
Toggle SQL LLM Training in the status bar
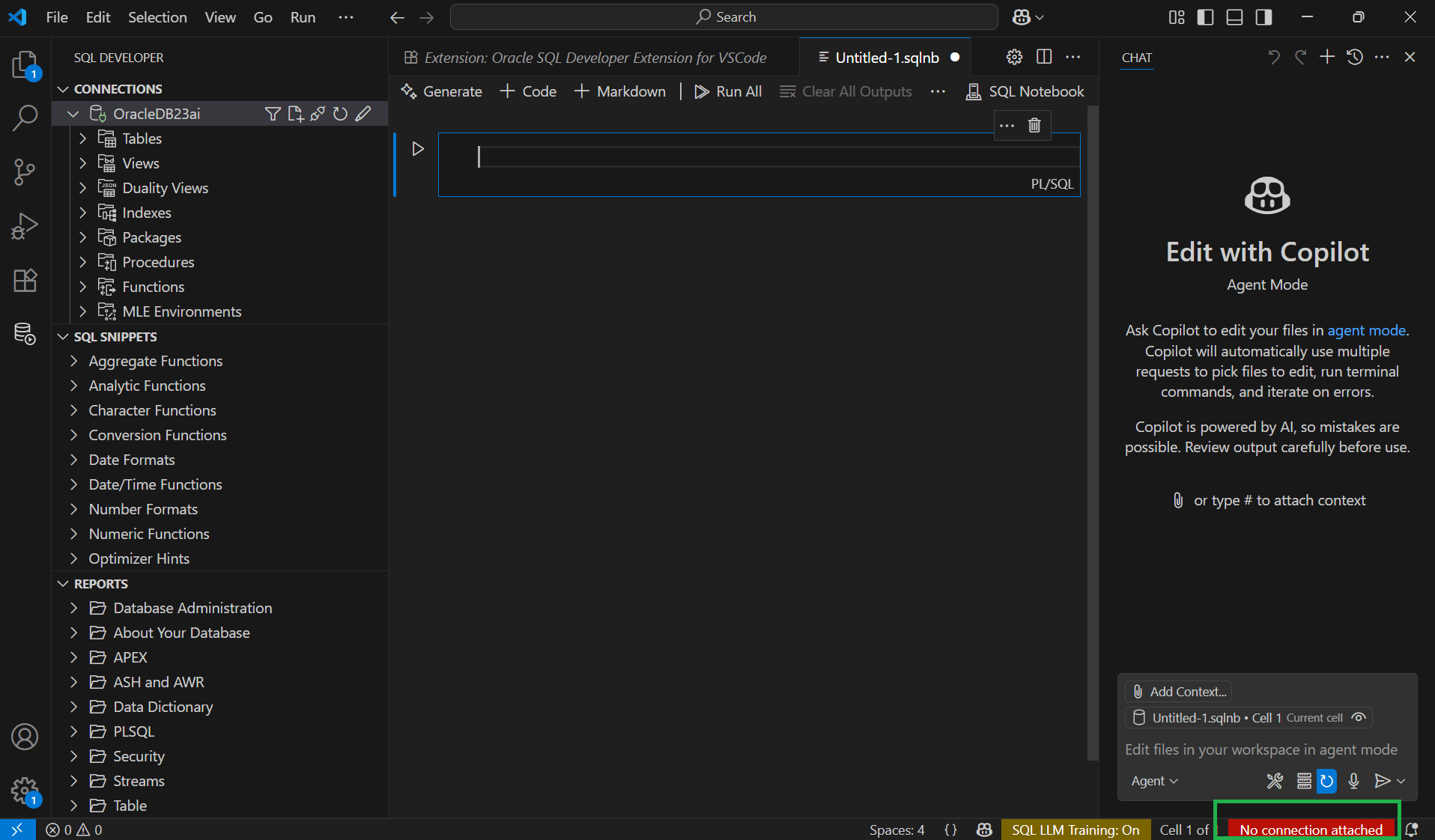(1076, 830)
